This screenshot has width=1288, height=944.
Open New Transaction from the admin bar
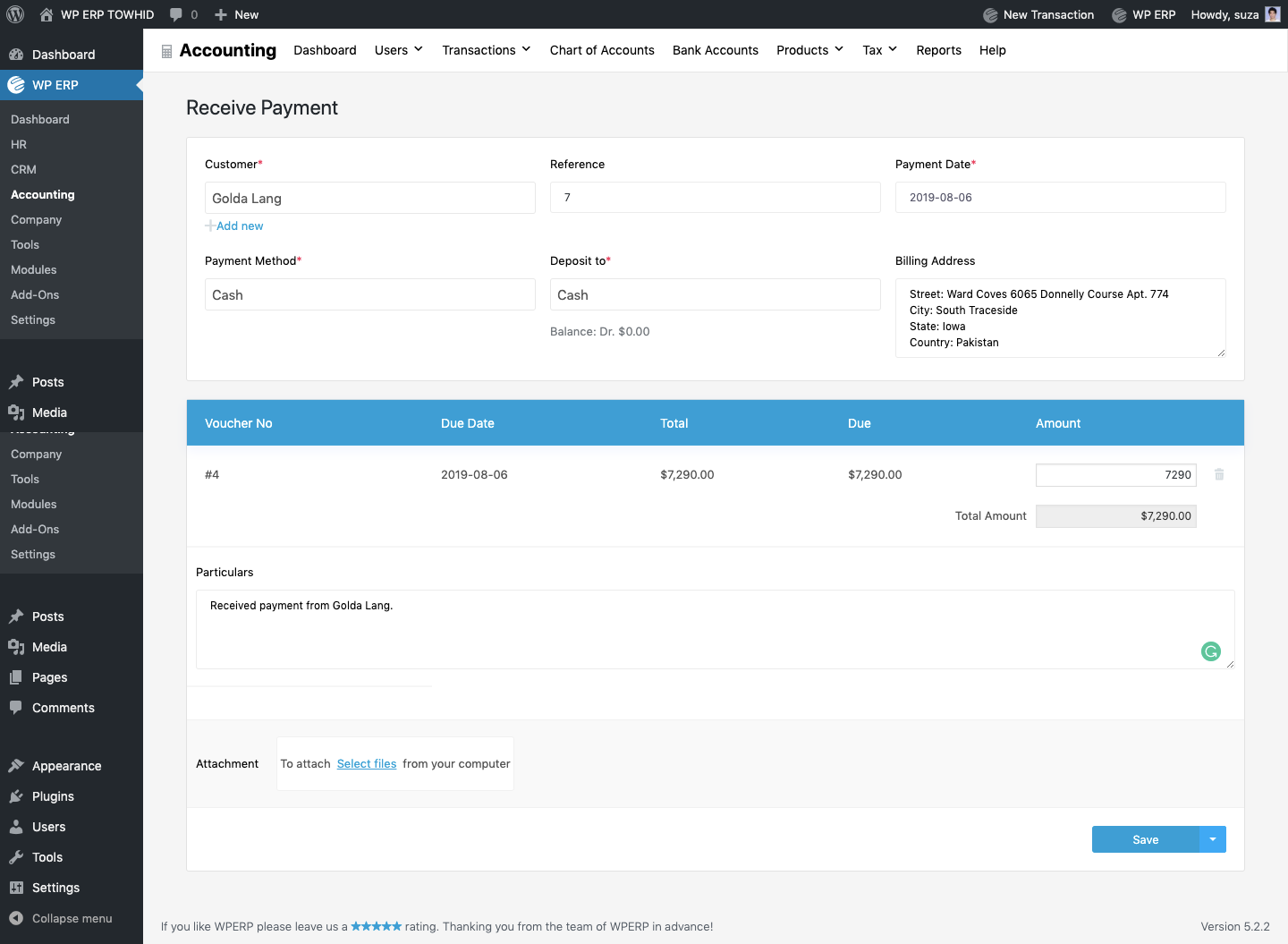[x=1038, y=14]
